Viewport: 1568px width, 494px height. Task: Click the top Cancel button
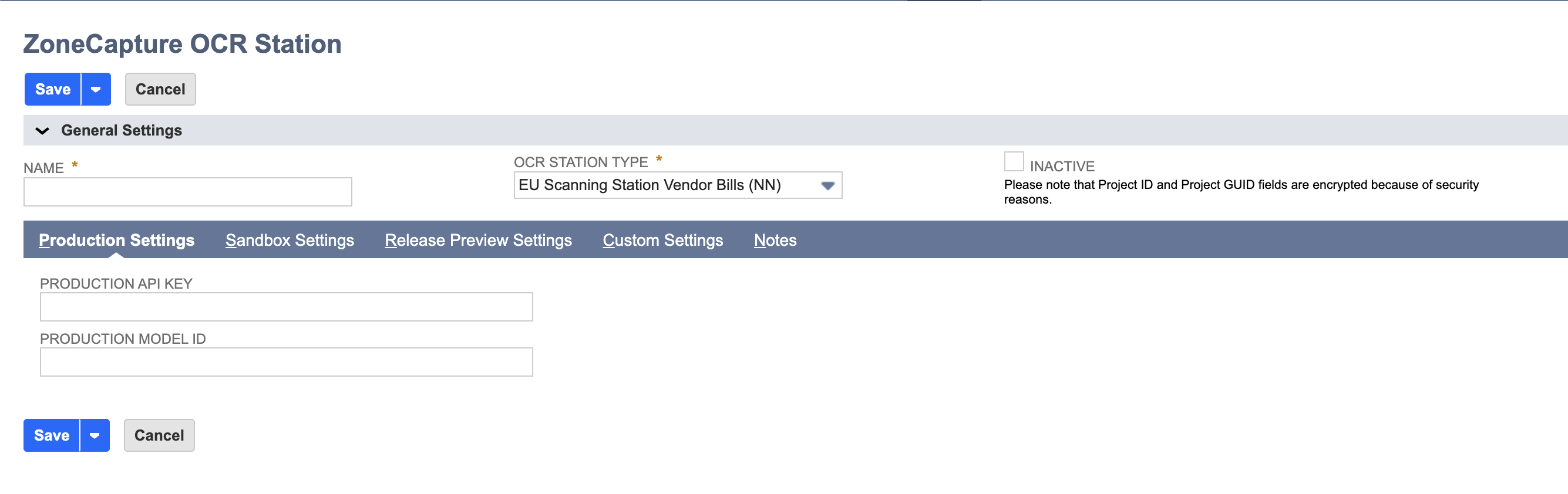[x=160, y=89]
